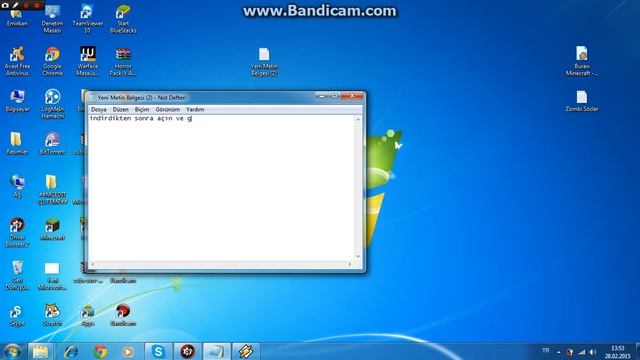Select the Denetim Masası desktop icon

[52, 18]
